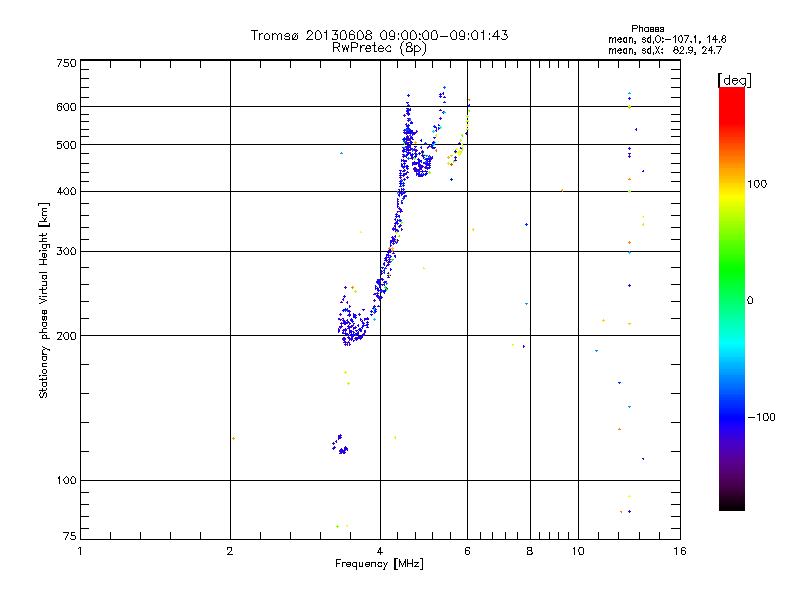Click the frequency axis tick label "2"

point(230,551)
